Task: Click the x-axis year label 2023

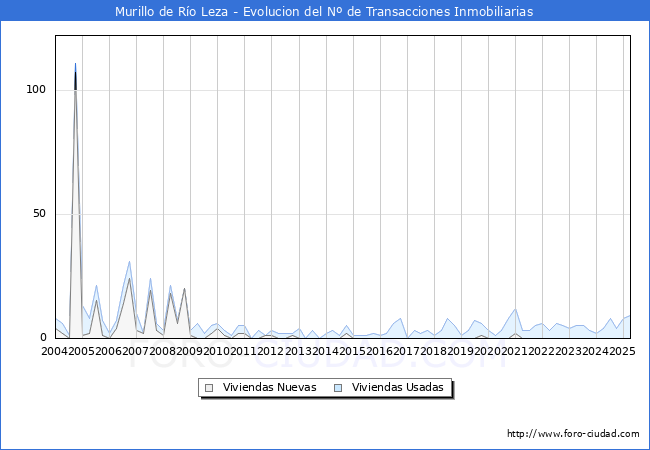Action: [x=568, y=351]
